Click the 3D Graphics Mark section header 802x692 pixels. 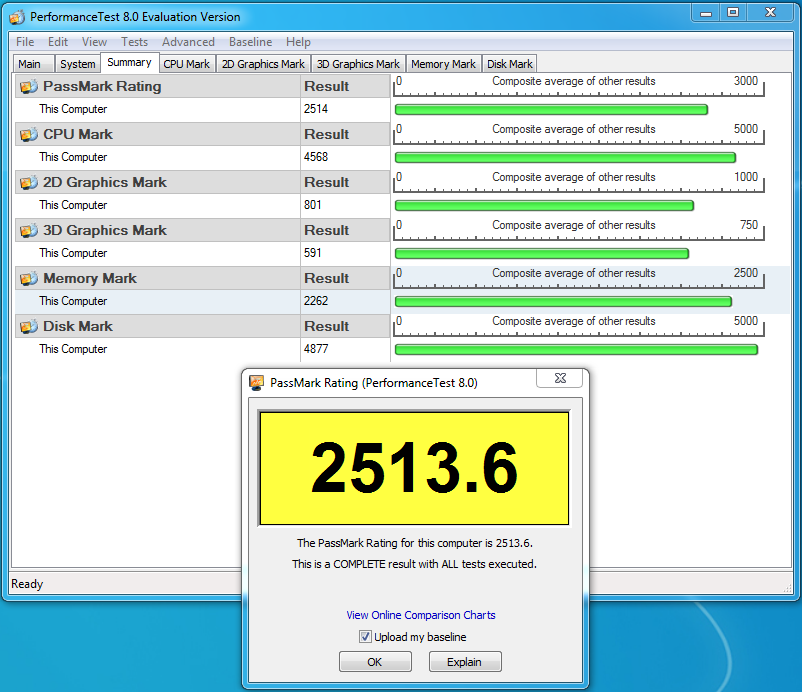point(158,231)
